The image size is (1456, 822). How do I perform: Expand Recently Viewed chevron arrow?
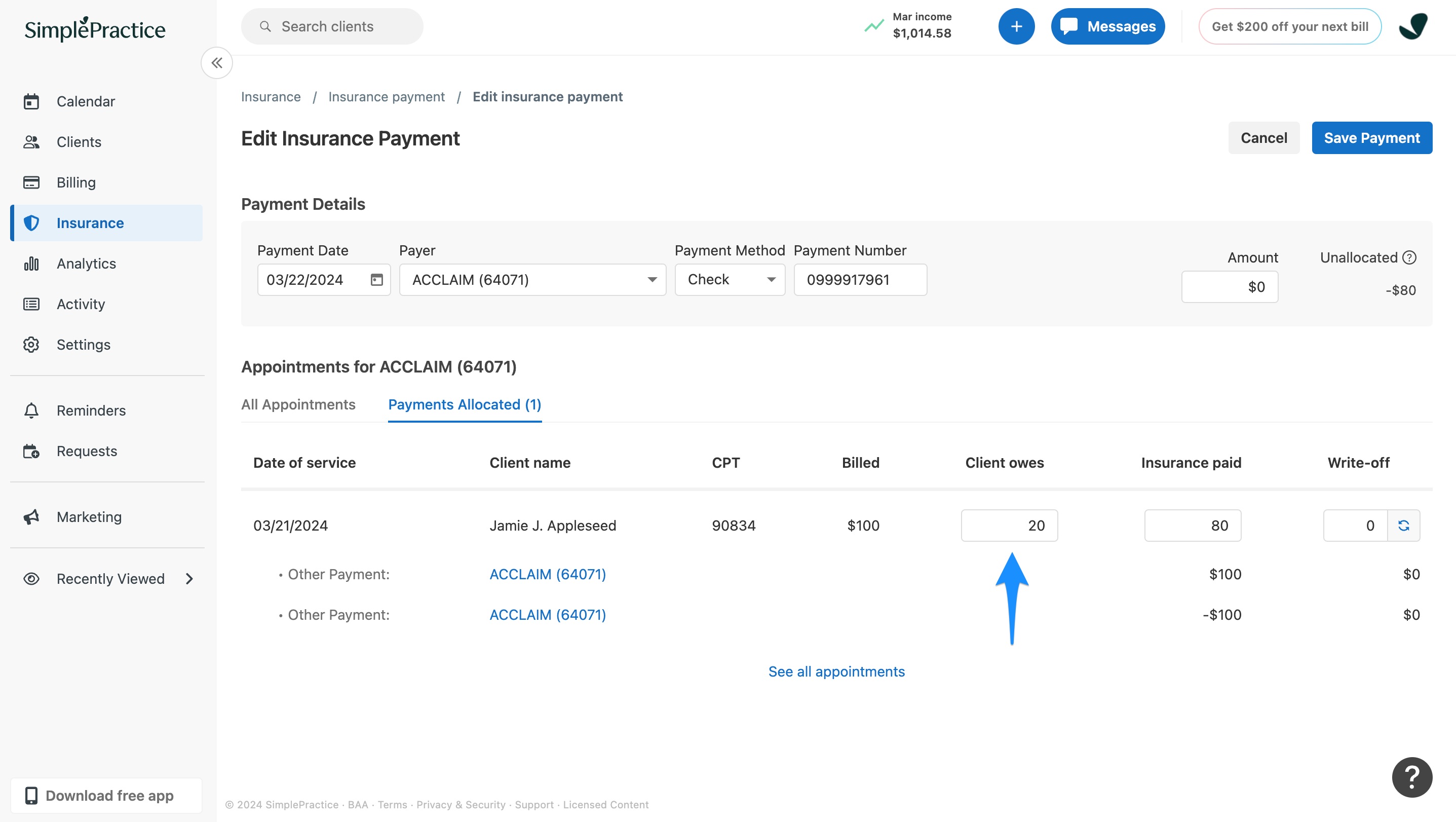(189, 579)
